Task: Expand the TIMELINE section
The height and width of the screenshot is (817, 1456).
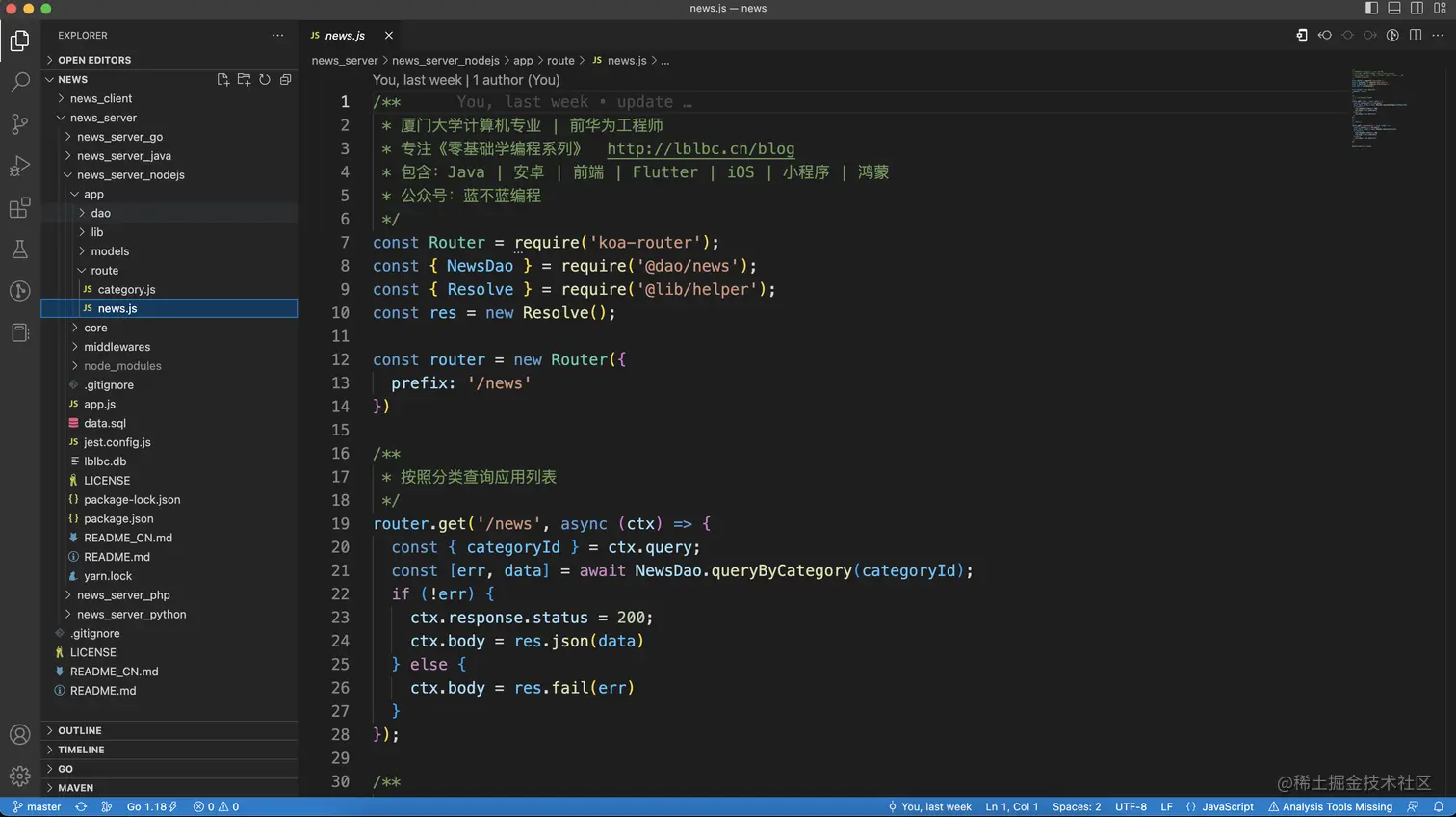Action: point(169,750)
